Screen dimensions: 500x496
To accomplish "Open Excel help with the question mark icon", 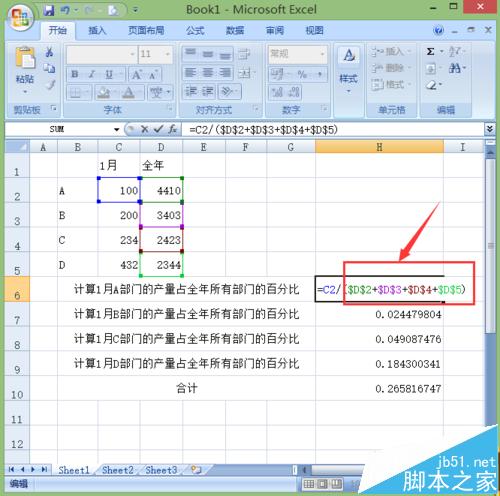I will pos(439,31).
